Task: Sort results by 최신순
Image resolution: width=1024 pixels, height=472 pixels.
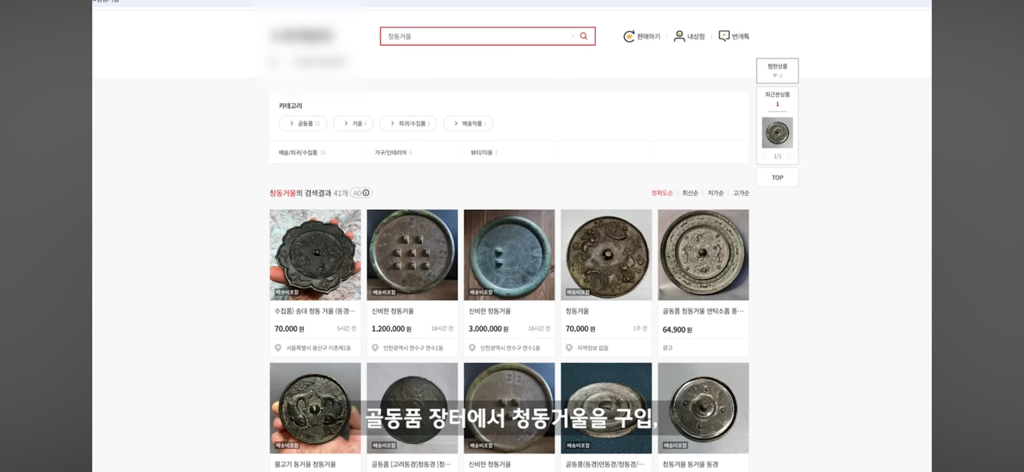Action: click(x=690, y=193)
